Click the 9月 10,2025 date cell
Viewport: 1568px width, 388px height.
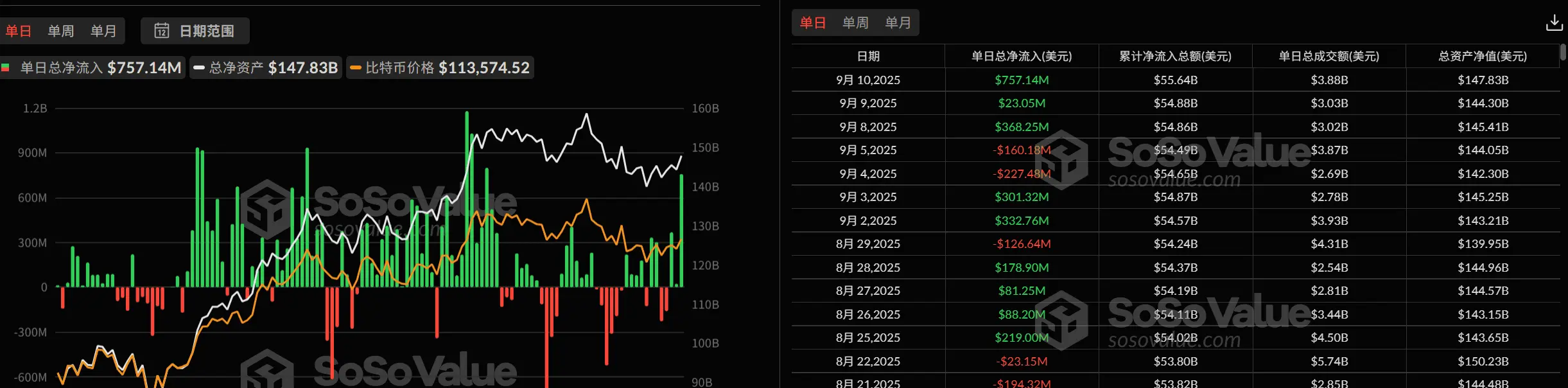[868, 80]
